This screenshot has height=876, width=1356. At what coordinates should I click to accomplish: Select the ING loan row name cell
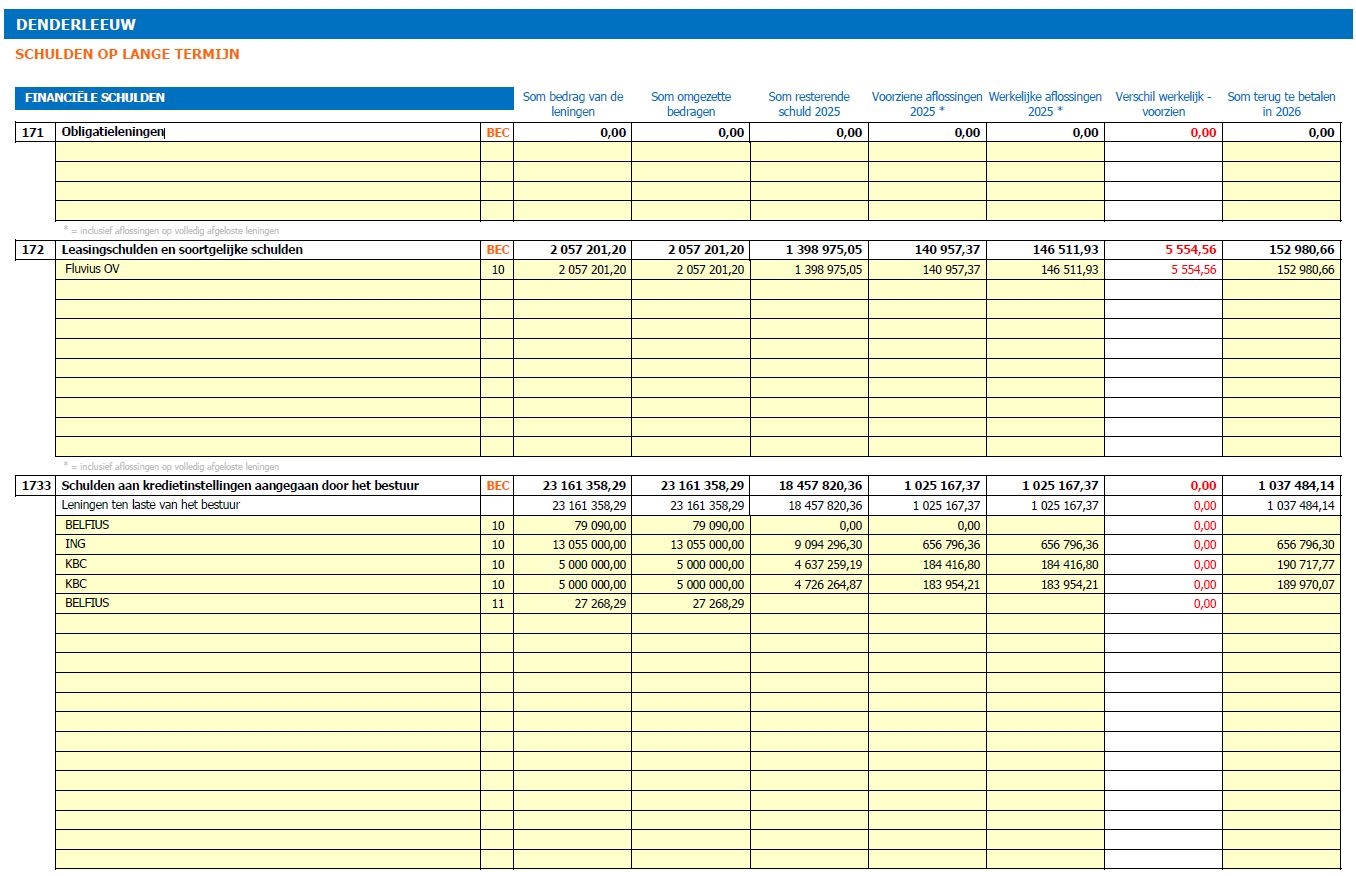coord(268,545)
